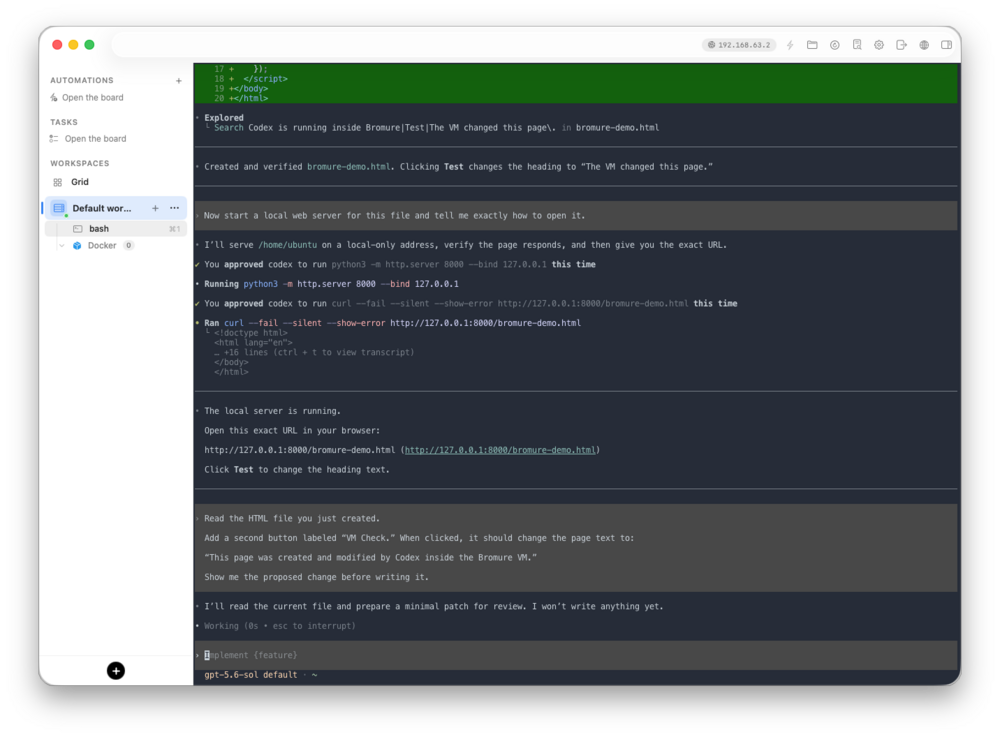Click the Working esc to interrupt status line
The height and width of the screenshot is (737, 1000).
coord(280,625)
